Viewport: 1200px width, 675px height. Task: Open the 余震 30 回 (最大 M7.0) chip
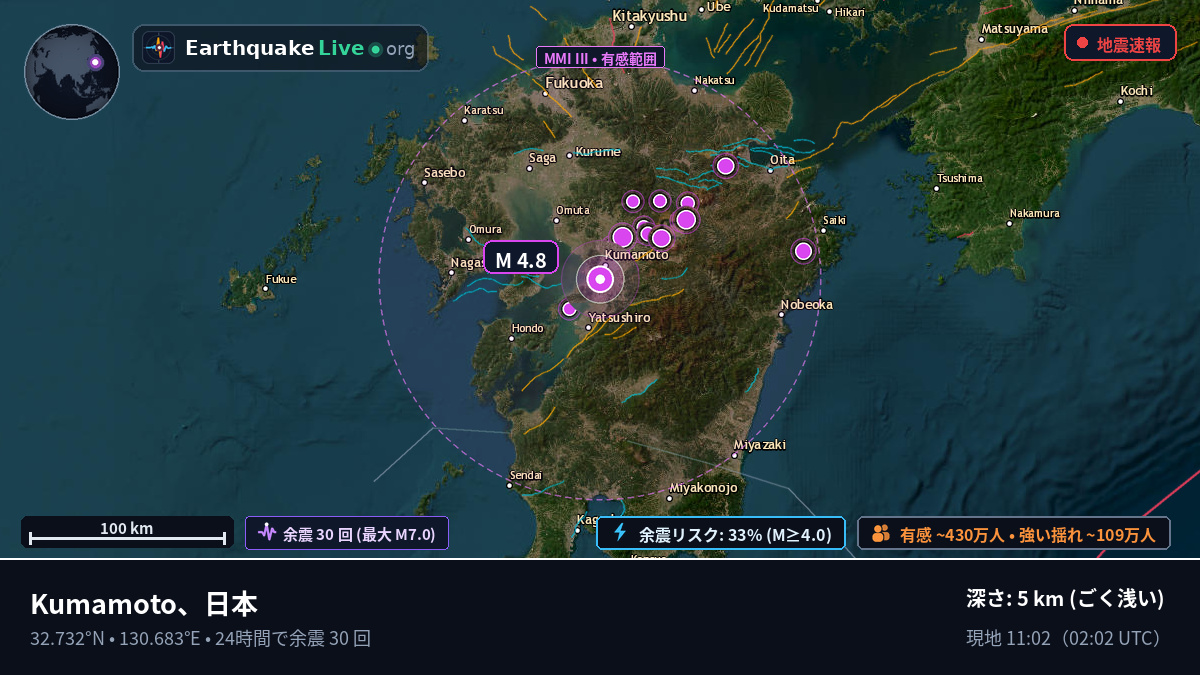pyautogui.click(x=347, y=533)
